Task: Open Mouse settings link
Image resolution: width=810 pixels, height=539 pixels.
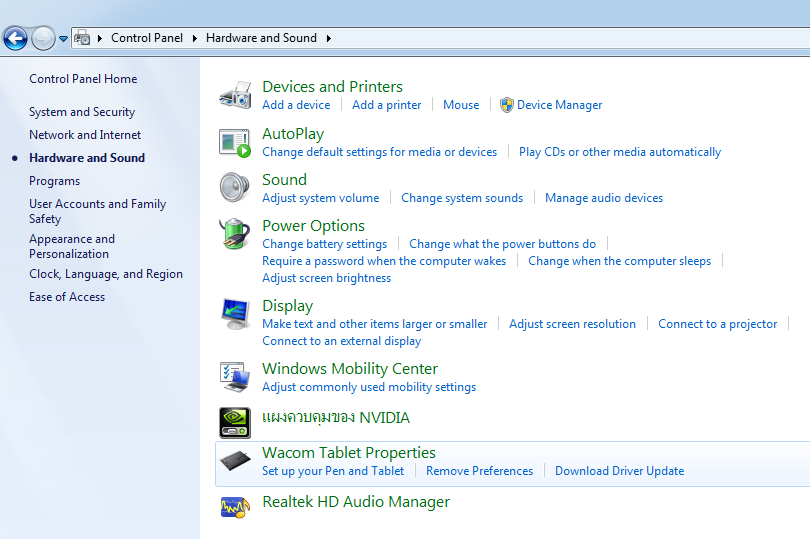Action: click(461, 105)
